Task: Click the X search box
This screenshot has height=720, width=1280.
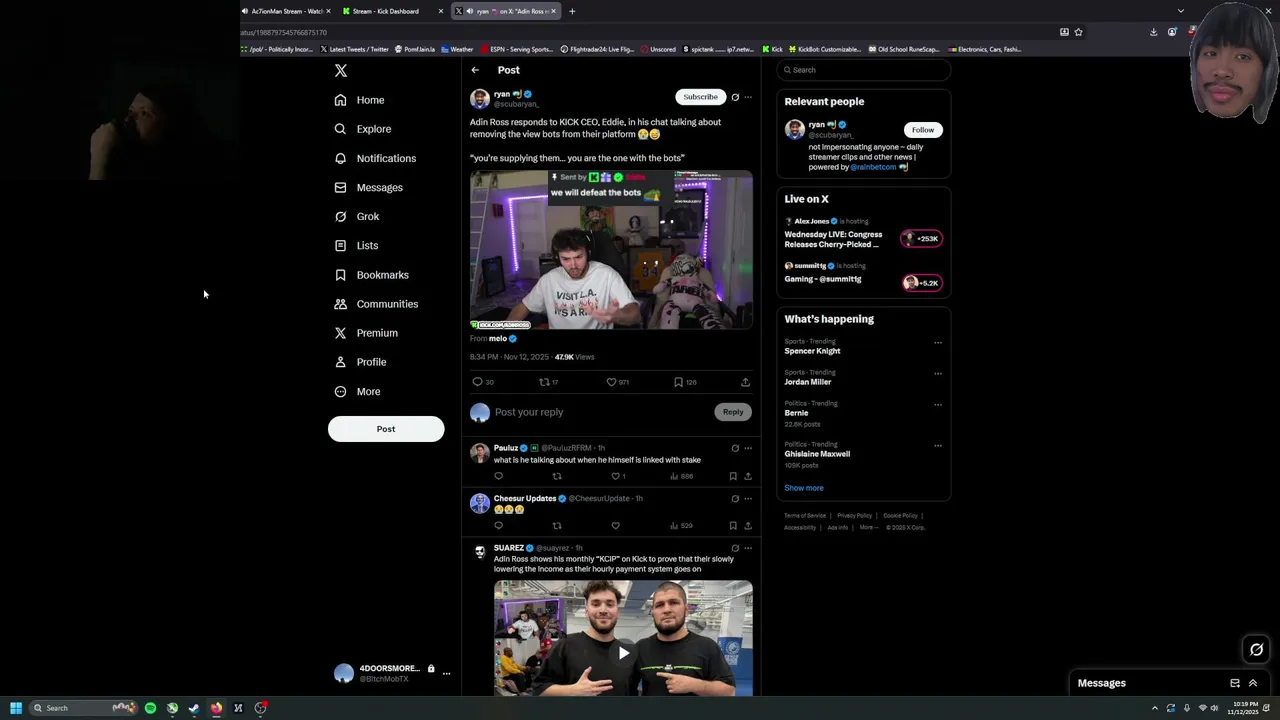Action: [864, 70]
